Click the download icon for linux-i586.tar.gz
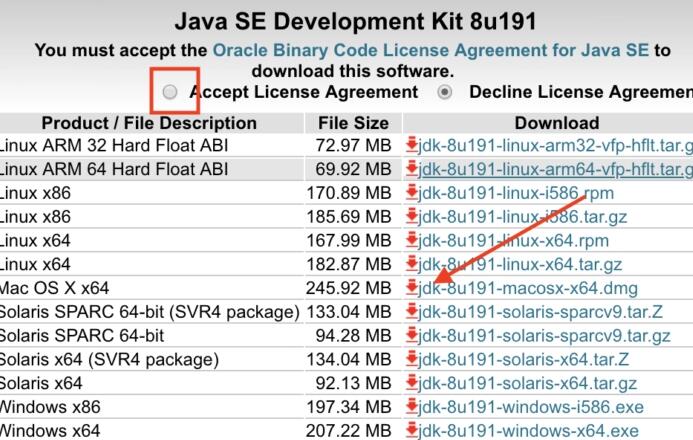The height and width of the screenshot is (440, 693). [411, 216]
